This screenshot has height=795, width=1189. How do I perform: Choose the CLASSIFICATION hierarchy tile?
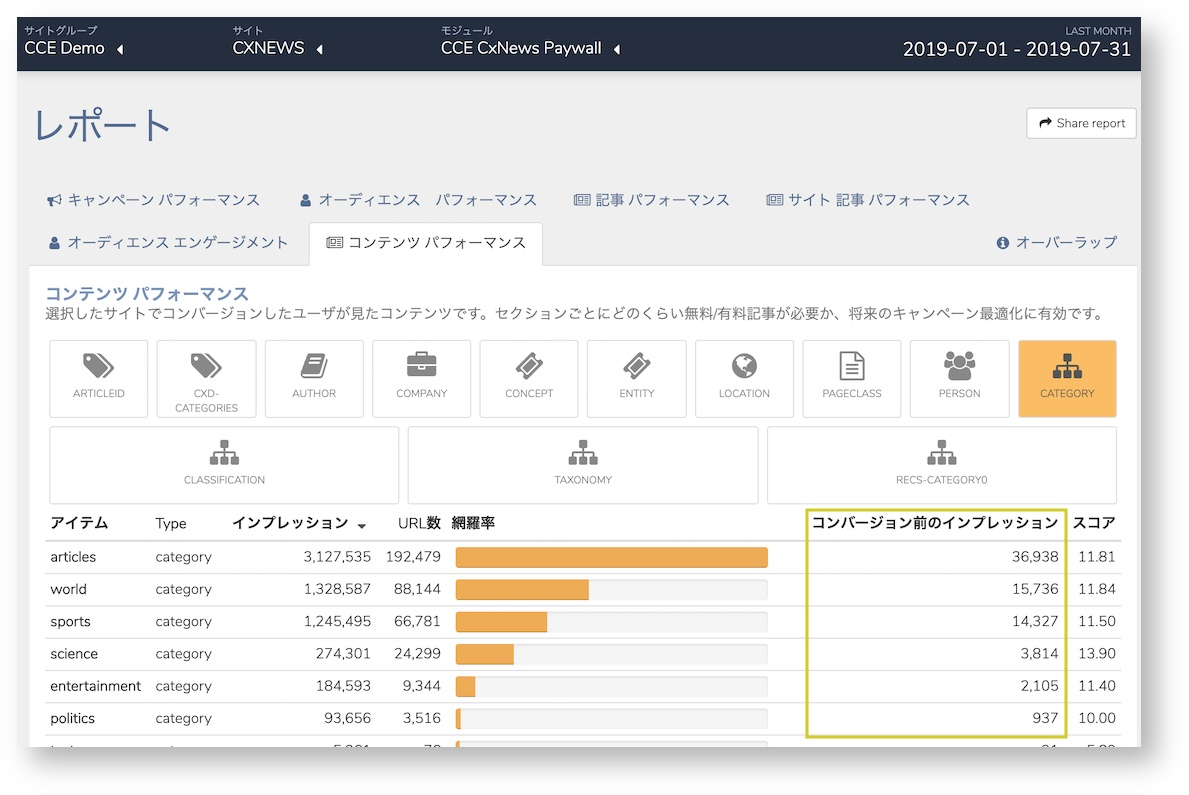coord(224,465)
